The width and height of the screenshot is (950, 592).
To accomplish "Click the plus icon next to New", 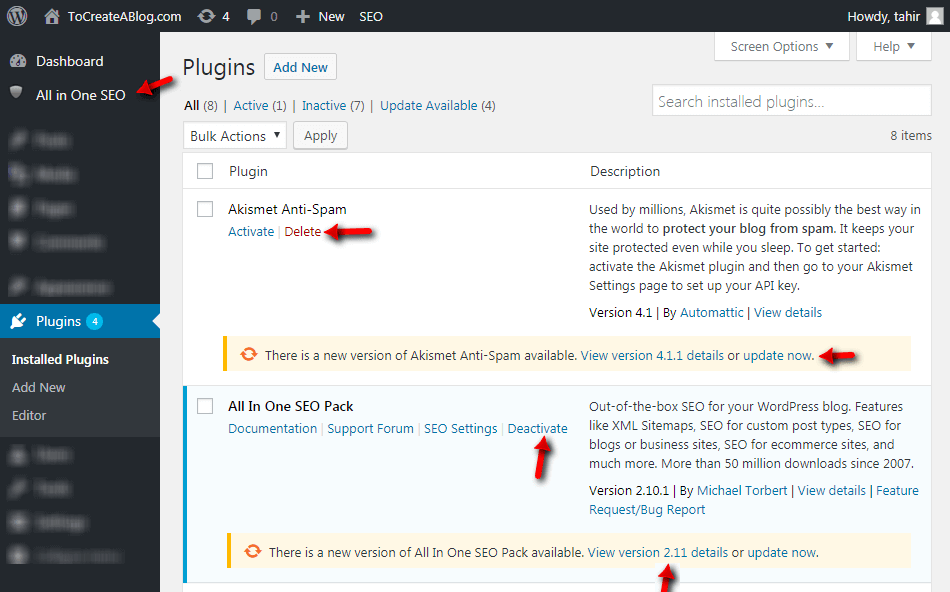I will click(302, 17).
